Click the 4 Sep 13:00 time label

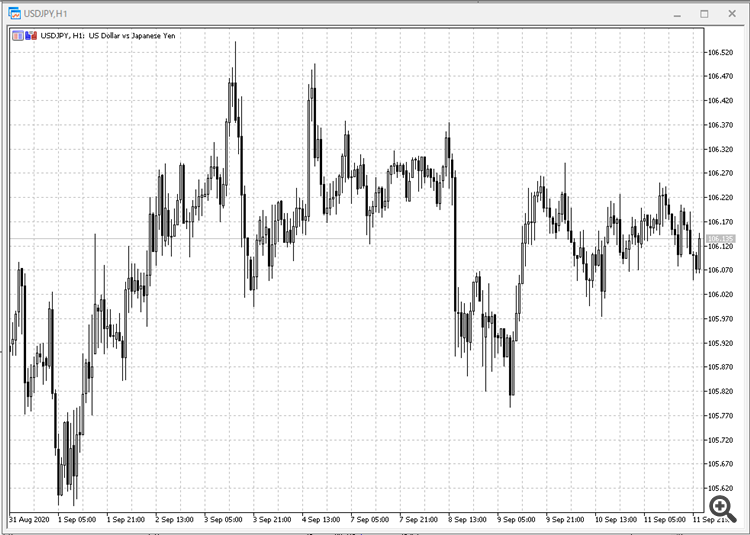click(321, 519)
